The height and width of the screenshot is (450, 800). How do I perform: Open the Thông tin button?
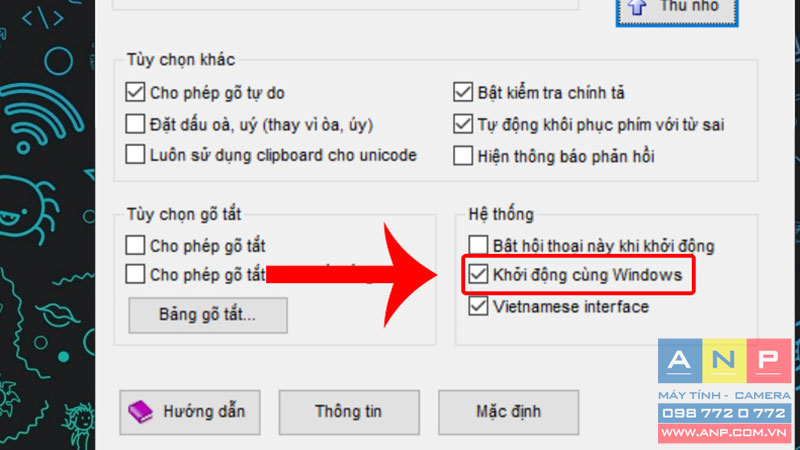[x=349, y=412]
